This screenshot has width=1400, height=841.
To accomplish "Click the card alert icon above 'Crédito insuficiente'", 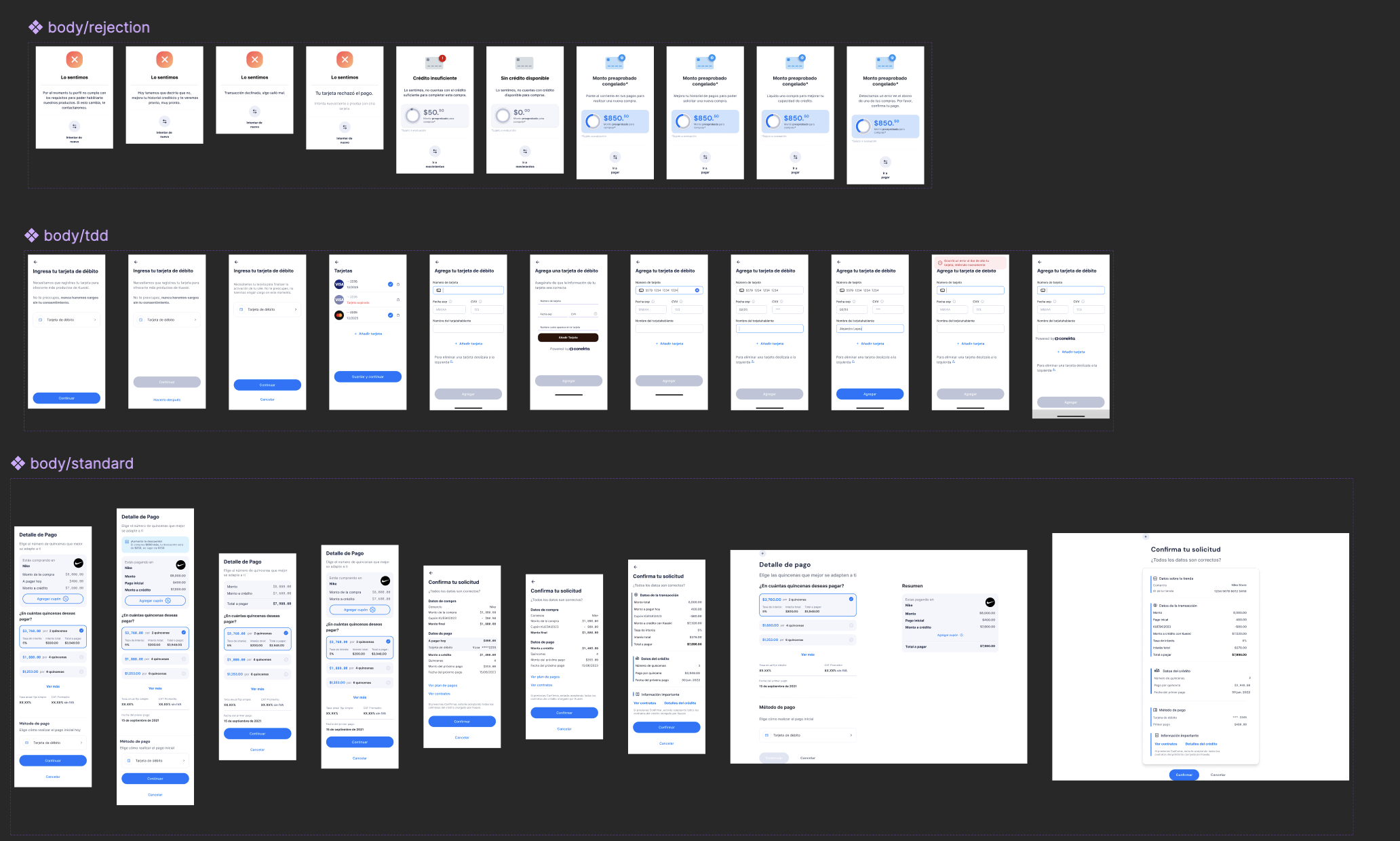I will [x=435, y=62].
